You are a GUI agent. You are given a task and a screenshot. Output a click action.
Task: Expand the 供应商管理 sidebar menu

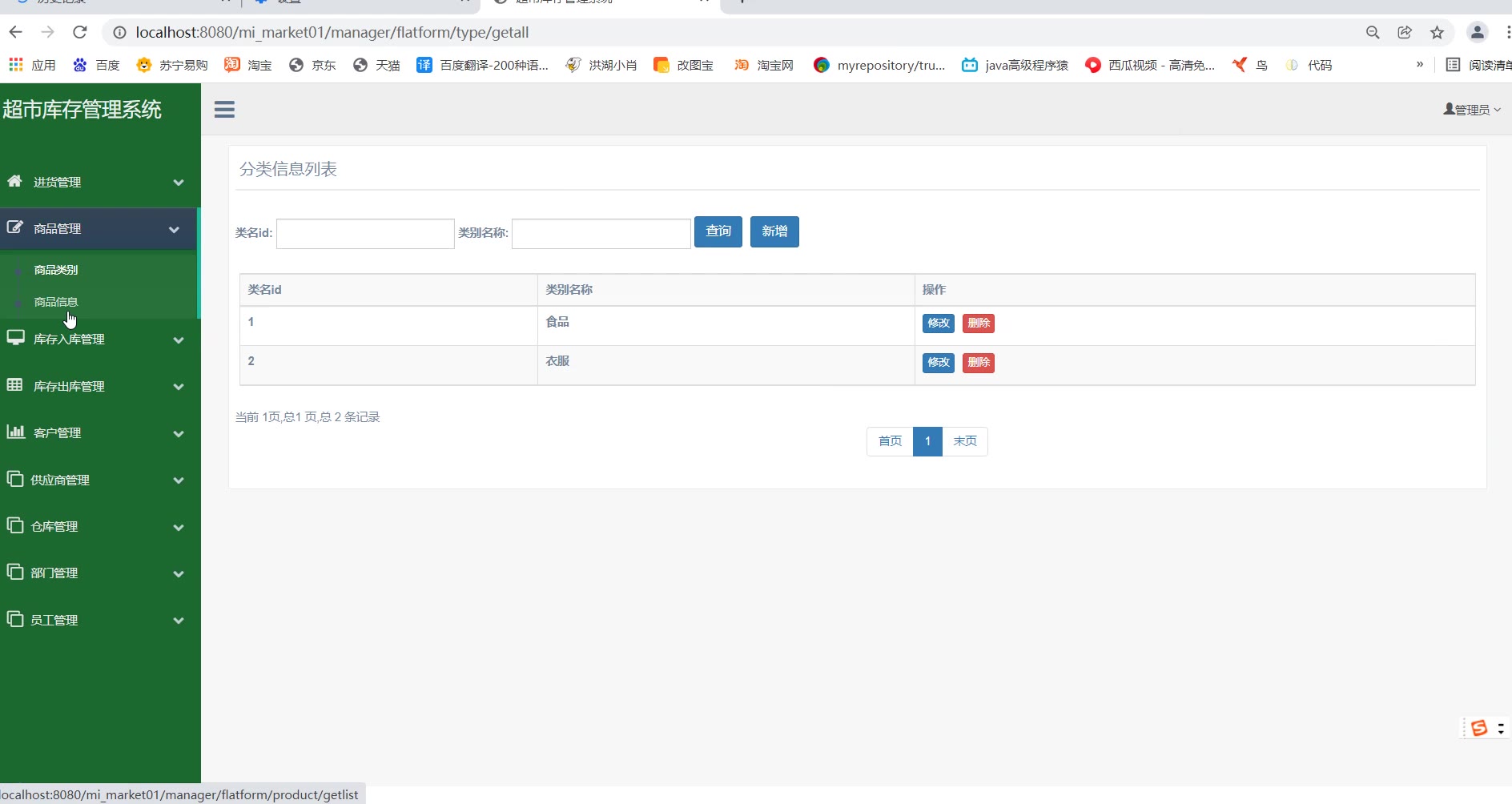click(x=100, y=480)
